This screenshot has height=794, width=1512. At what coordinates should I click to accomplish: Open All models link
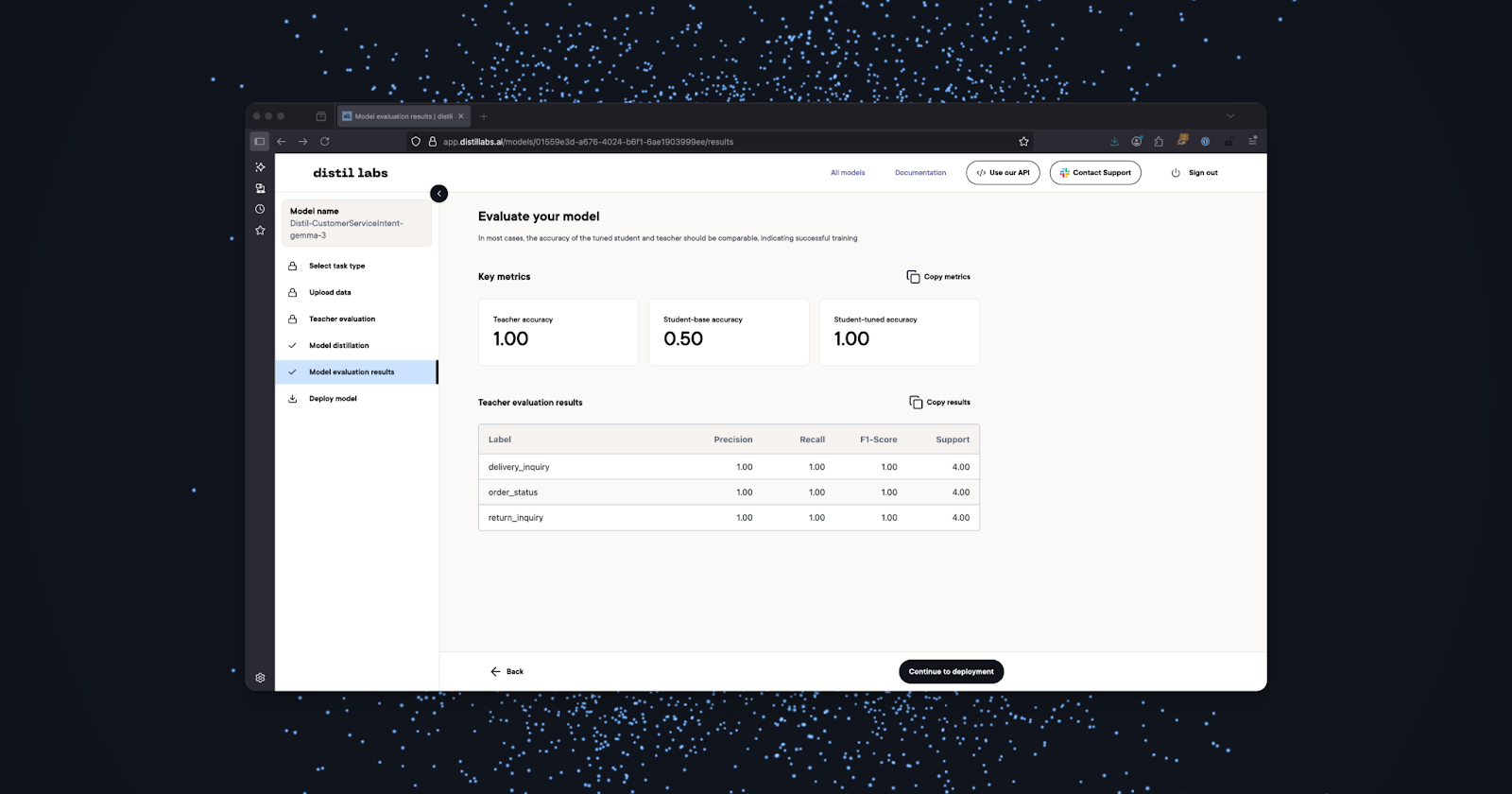[848, 173]
